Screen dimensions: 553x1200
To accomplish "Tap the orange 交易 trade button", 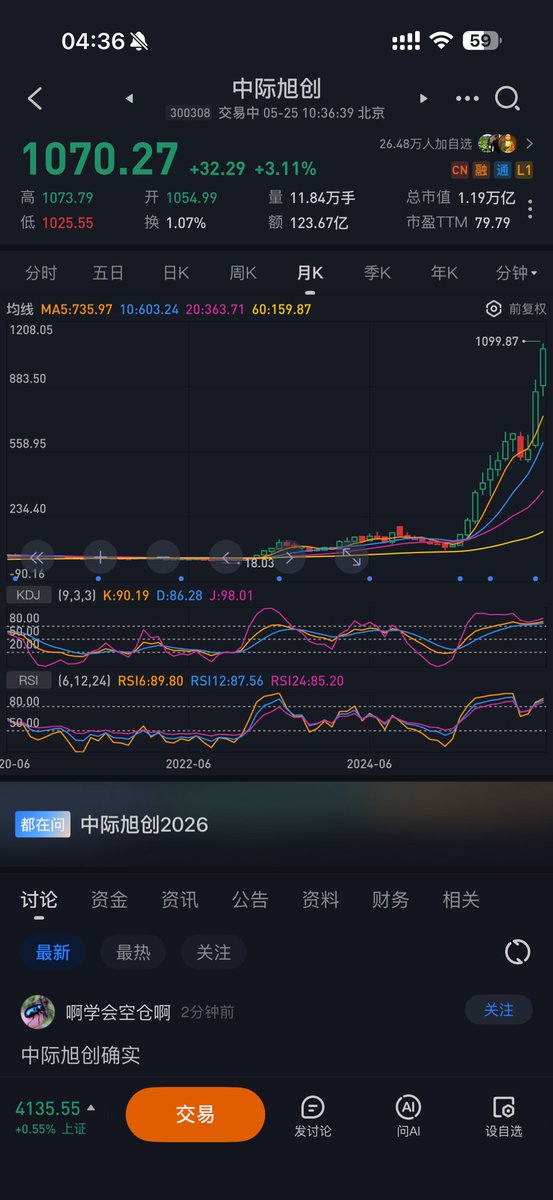I will click(195, 1114).
